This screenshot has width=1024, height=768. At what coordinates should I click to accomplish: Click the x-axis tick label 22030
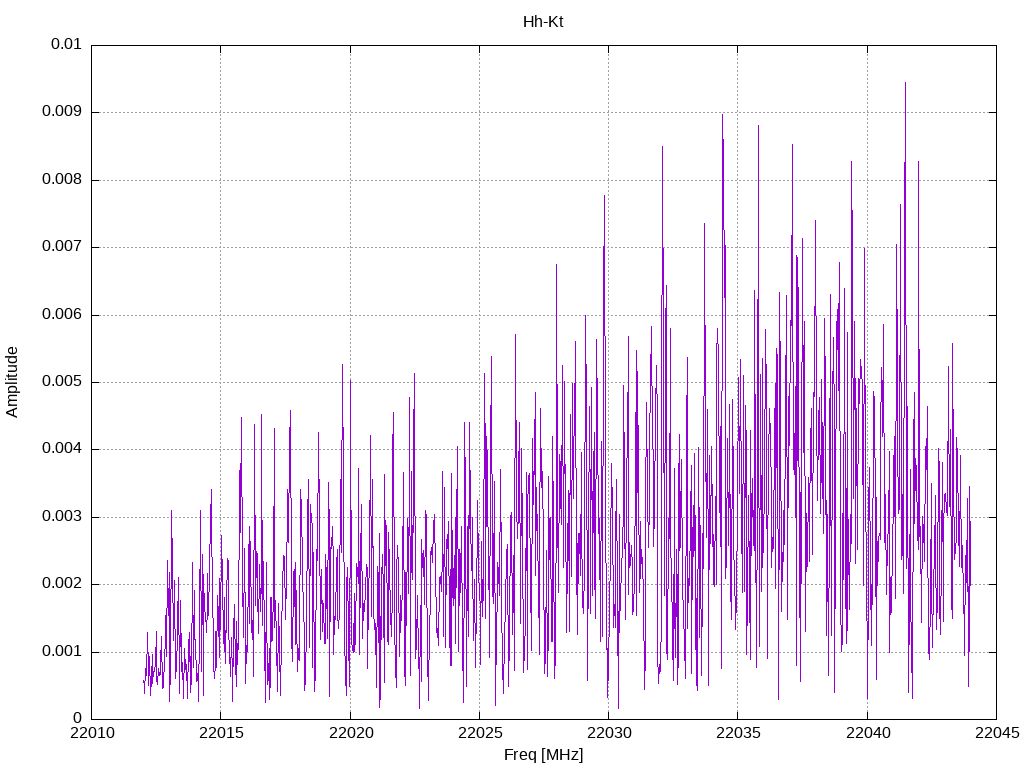point(609,733)
